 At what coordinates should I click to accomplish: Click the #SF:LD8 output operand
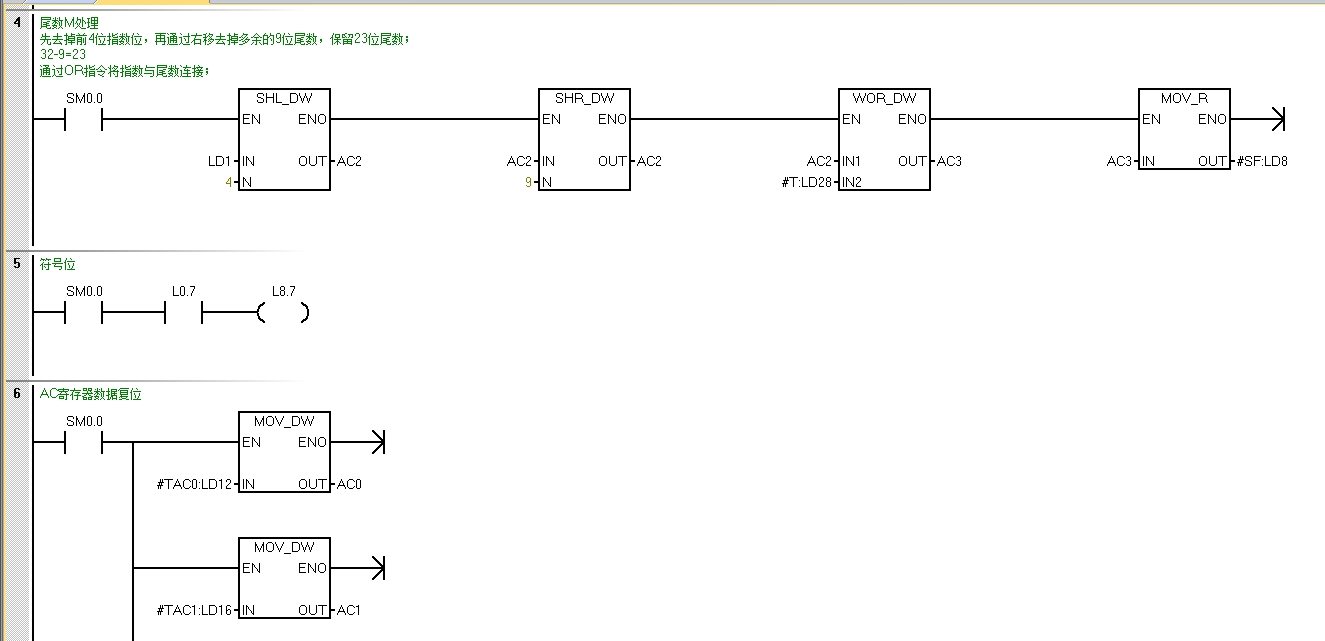click(x=1261, y=162)
